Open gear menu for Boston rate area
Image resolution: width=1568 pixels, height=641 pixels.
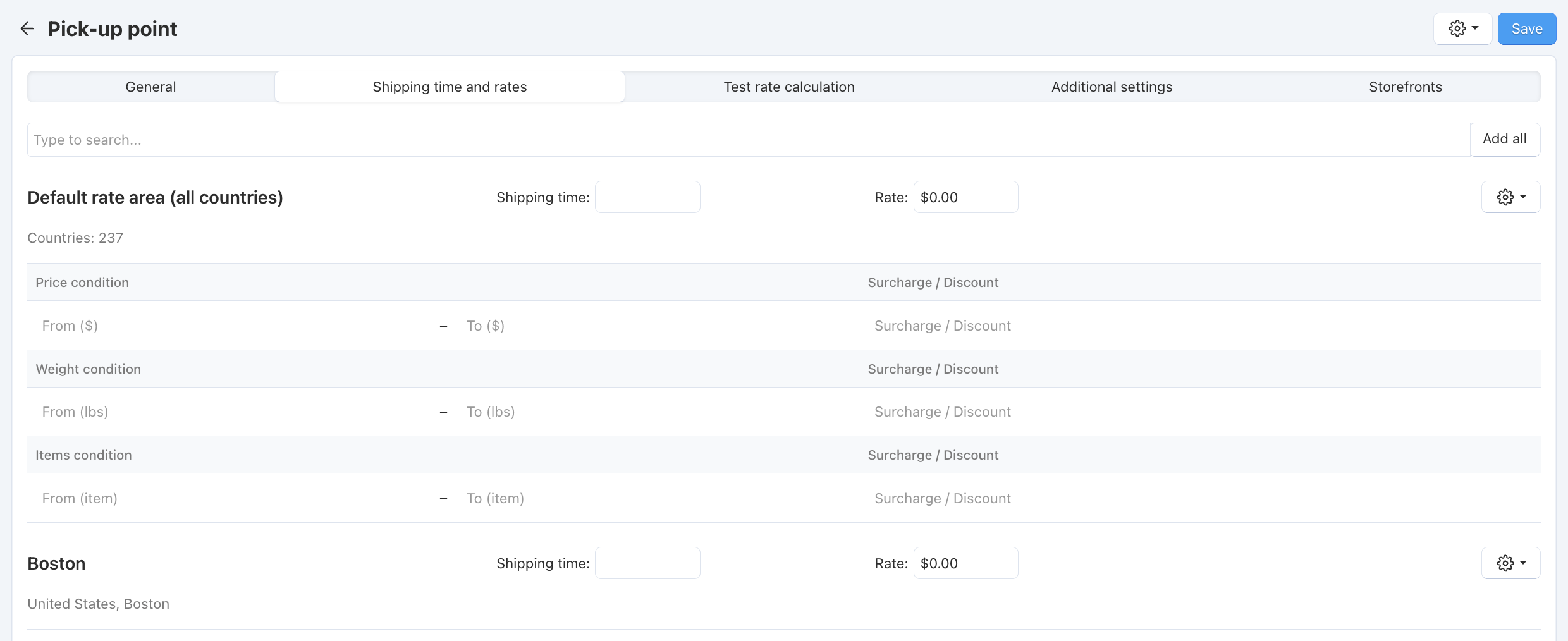coord(1510,563)
